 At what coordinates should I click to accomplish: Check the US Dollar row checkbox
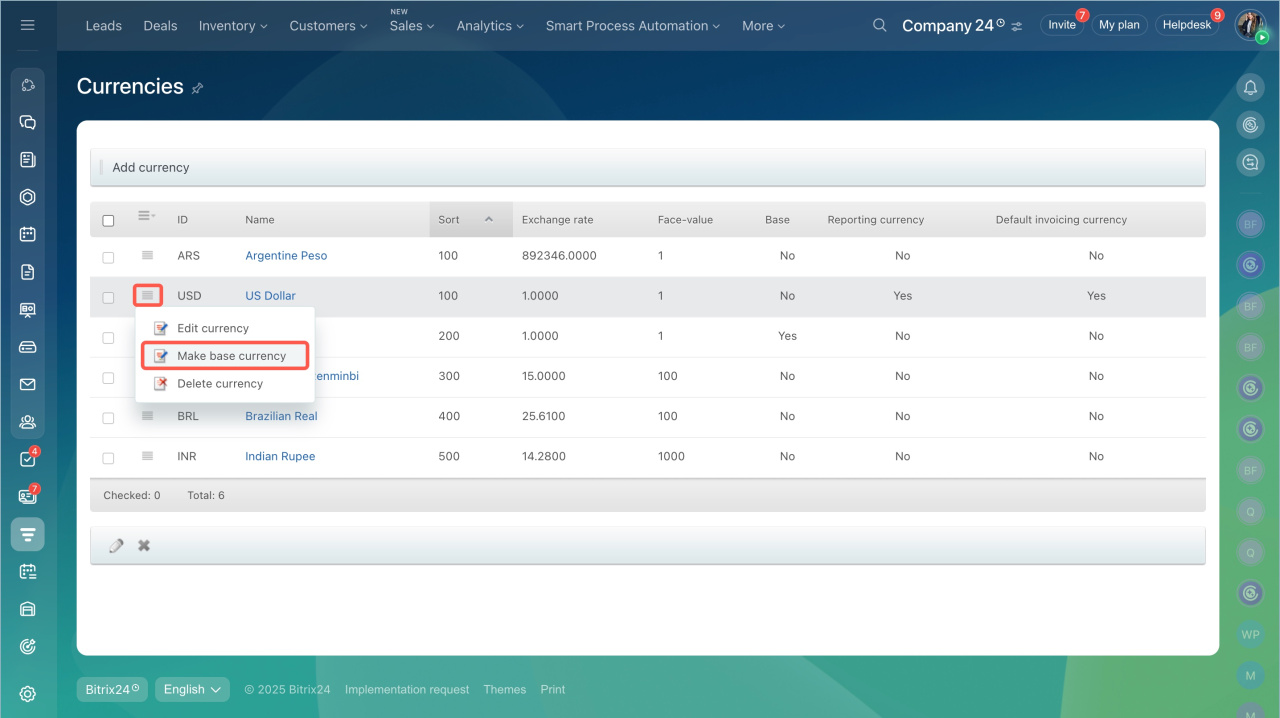[x=108, y=297]
